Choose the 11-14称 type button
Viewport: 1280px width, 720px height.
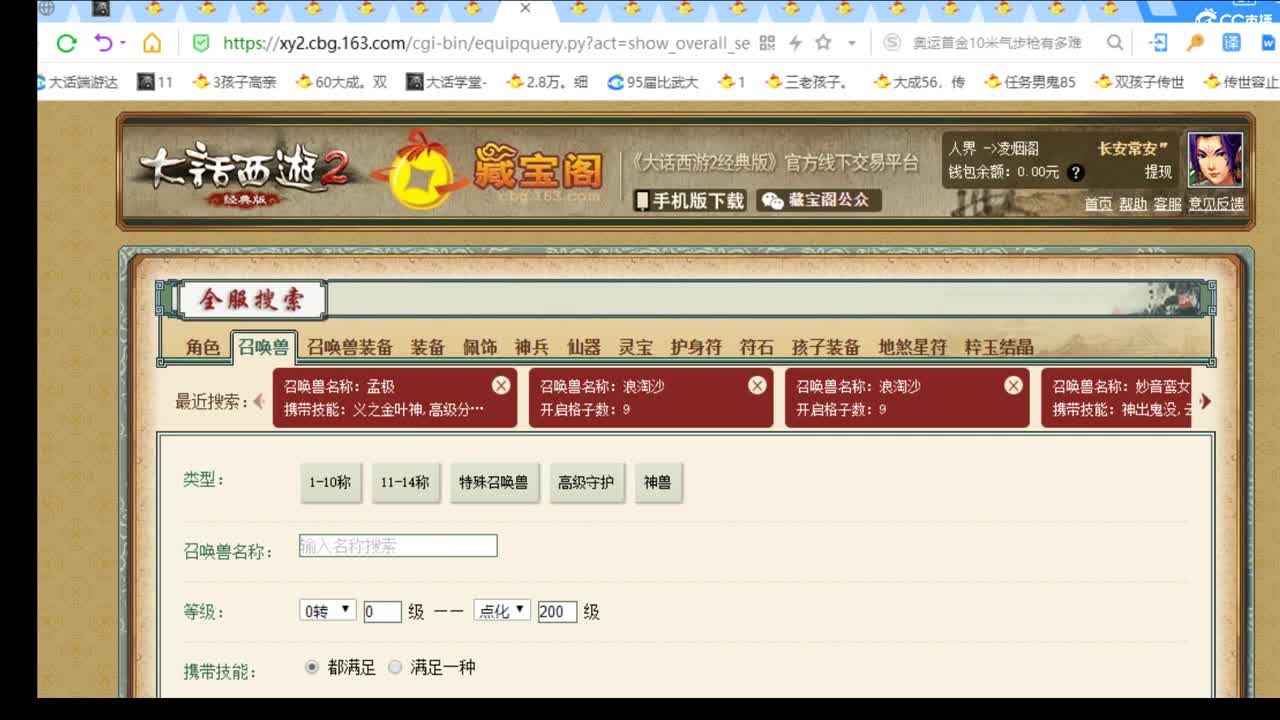click(x=405, y=482)
